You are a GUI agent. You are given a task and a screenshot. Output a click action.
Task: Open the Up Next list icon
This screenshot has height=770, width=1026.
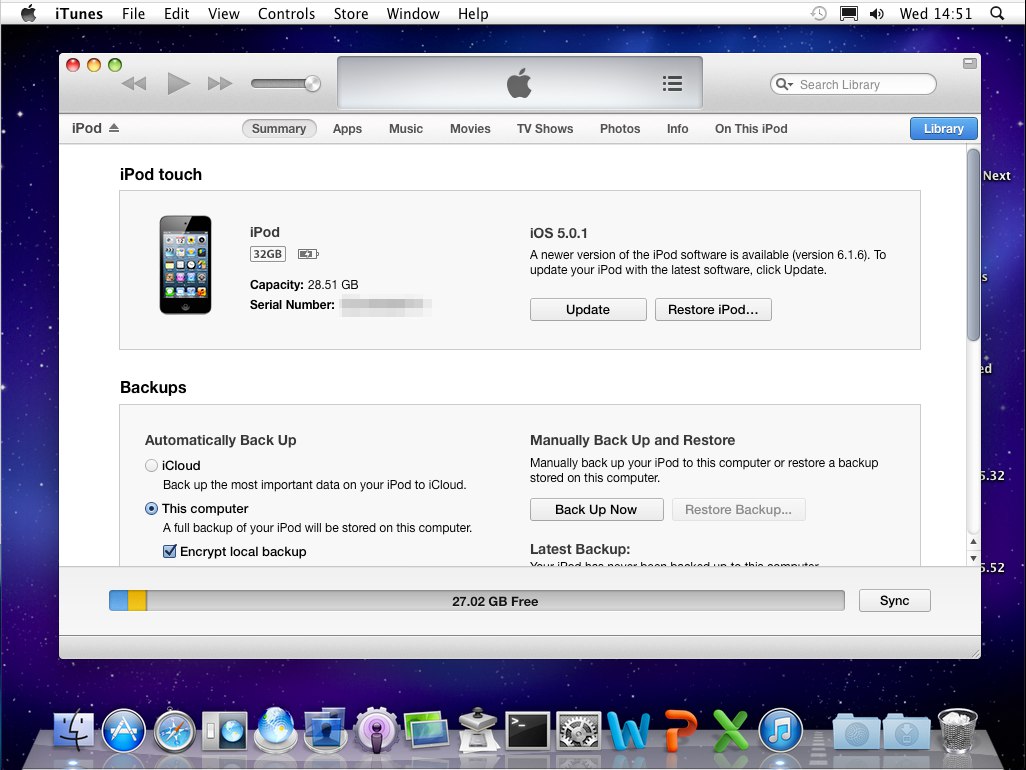coord(672,84)
